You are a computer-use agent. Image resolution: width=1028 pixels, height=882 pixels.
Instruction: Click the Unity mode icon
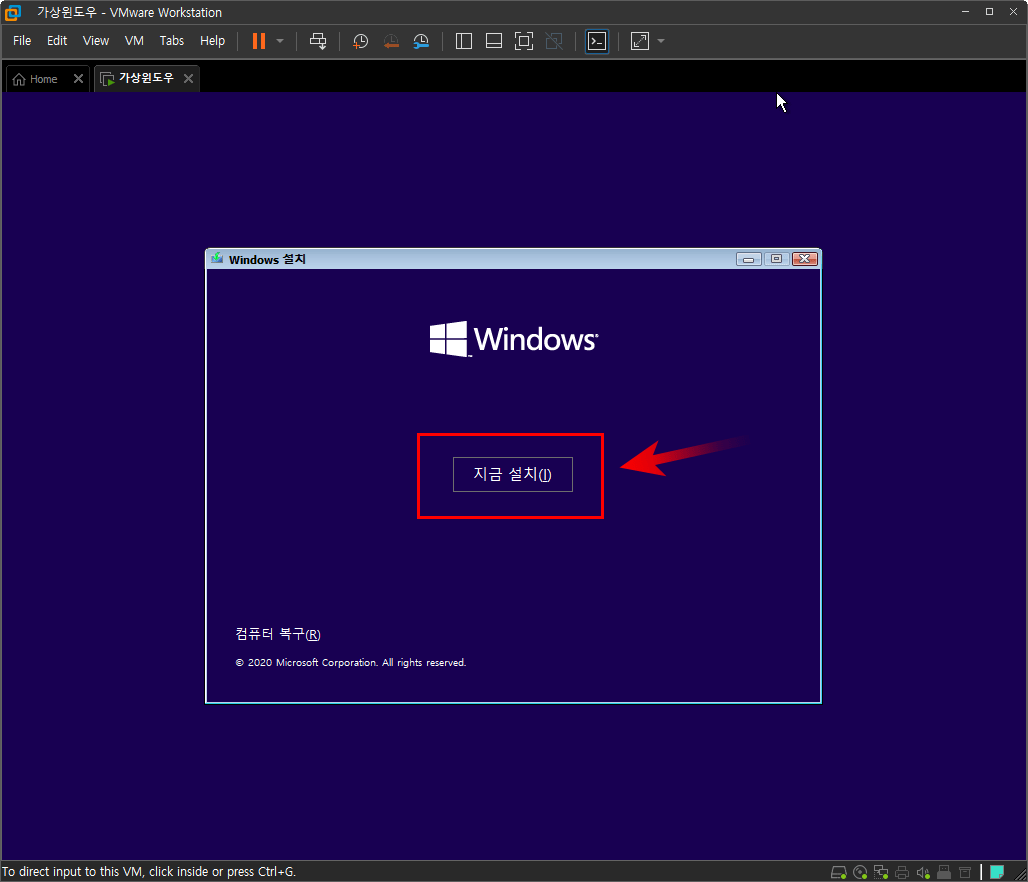coord(554,41)
